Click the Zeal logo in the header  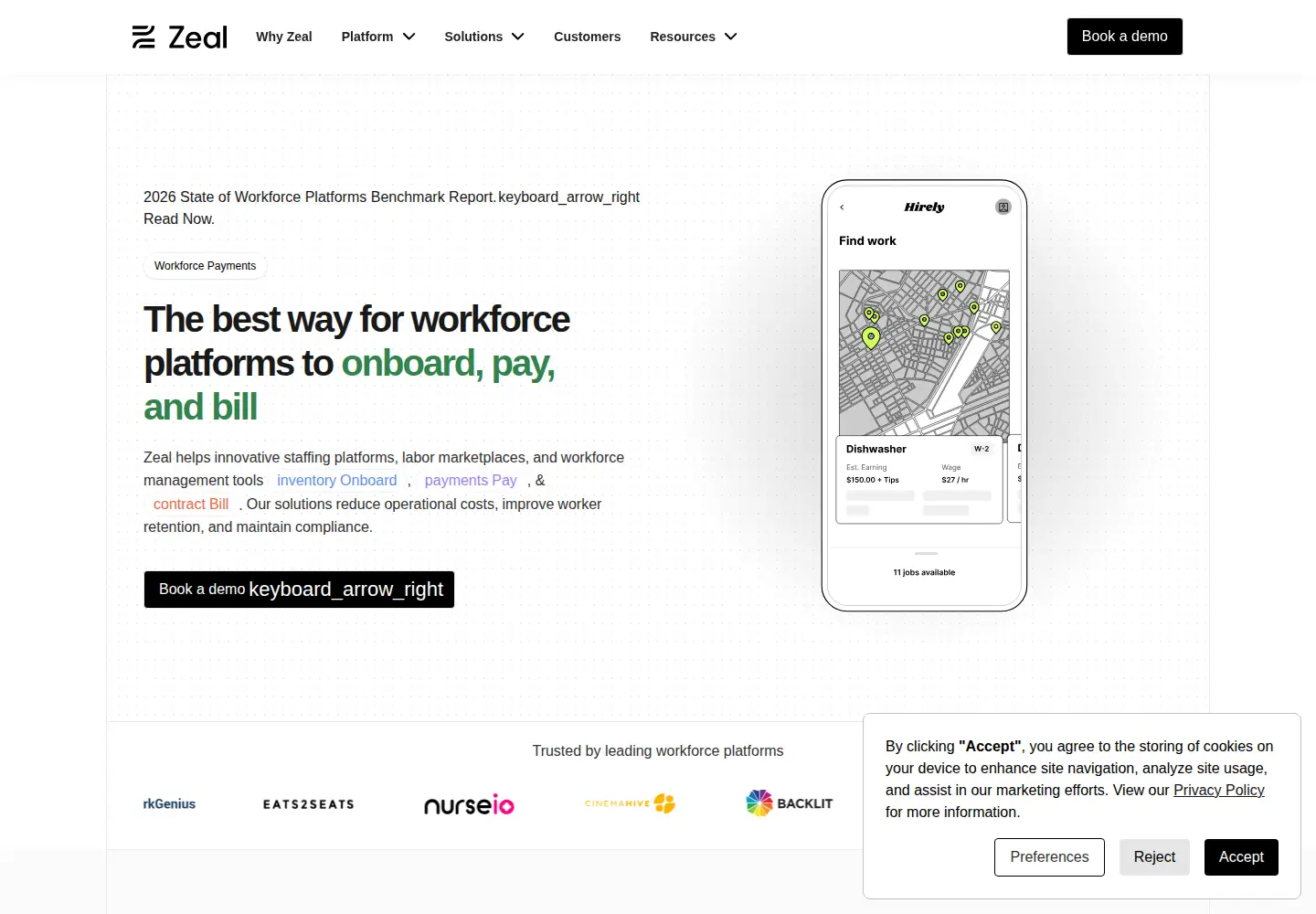[180, 37]
